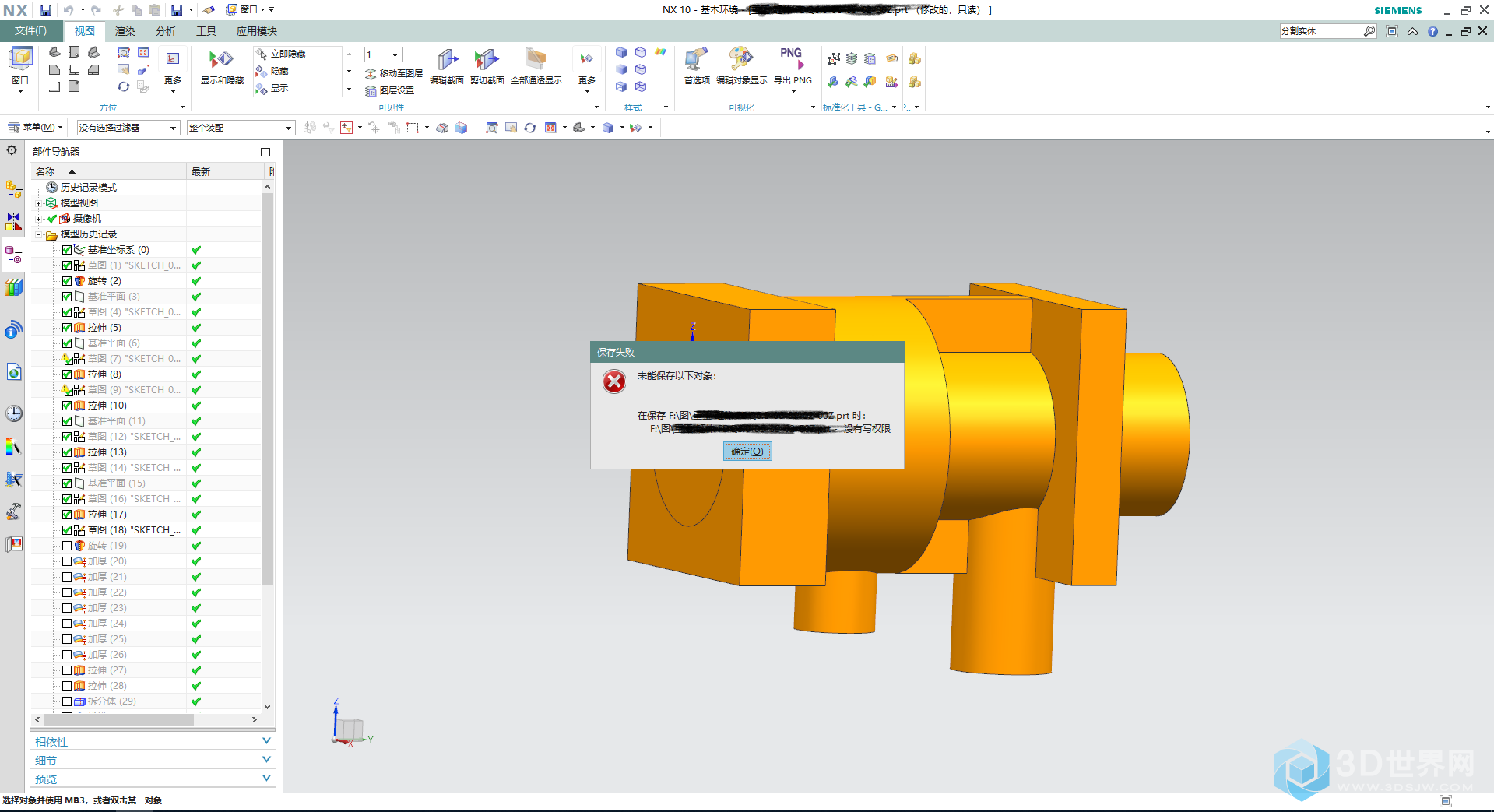Click the command finder search magnifier
The image size is (1494, 812).
tap(1369, 31)
